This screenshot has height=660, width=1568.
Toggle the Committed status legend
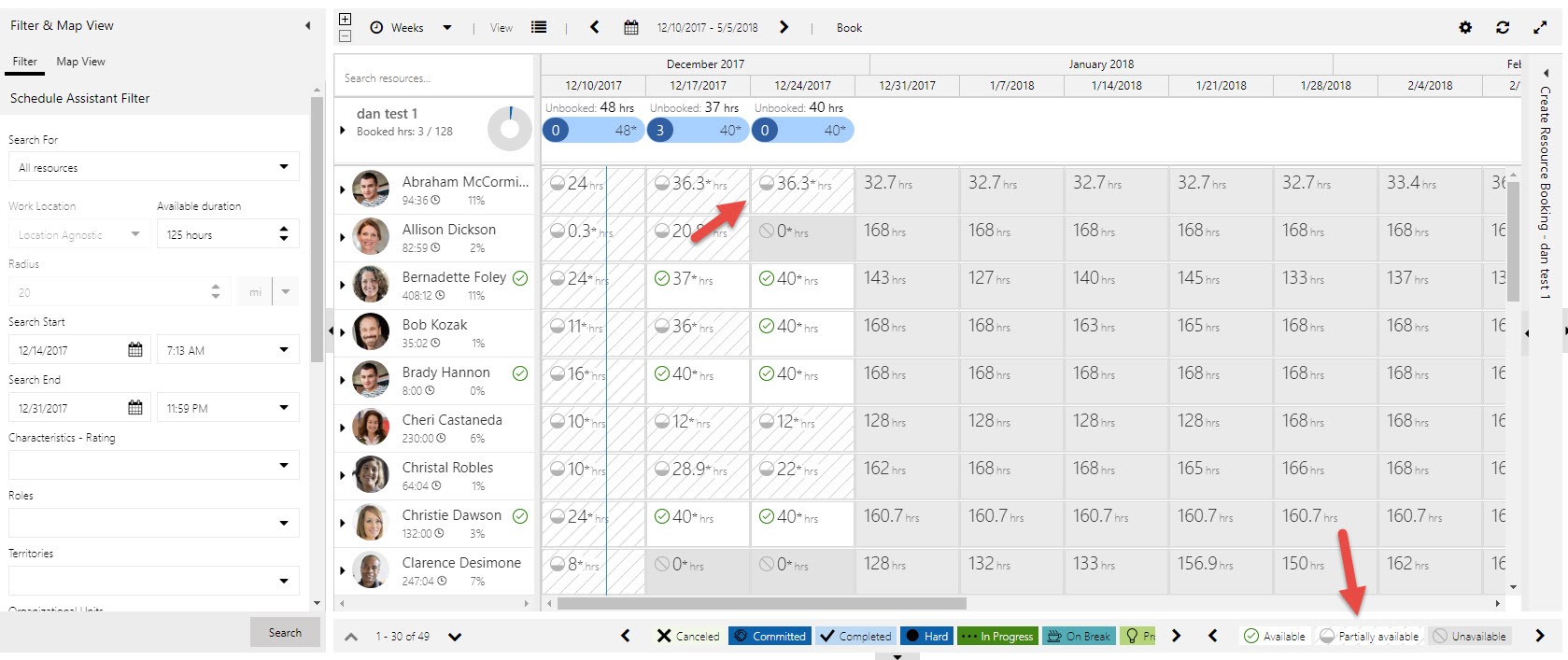click(770, 637)
